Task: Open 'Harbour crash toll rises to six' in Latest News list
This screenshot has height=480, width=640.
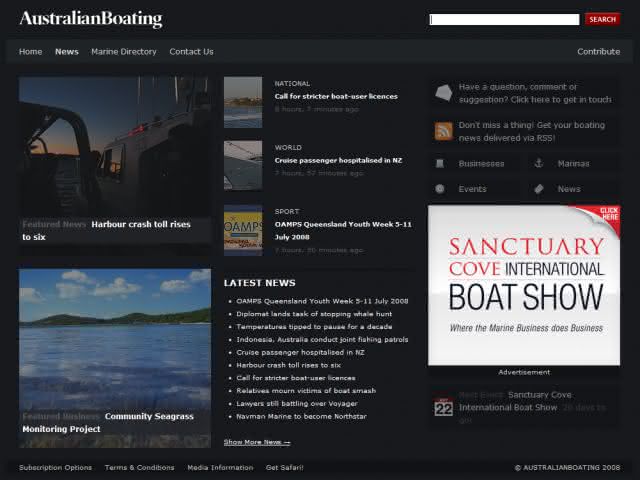Action: pyautogui.click(x=288, y=365)
